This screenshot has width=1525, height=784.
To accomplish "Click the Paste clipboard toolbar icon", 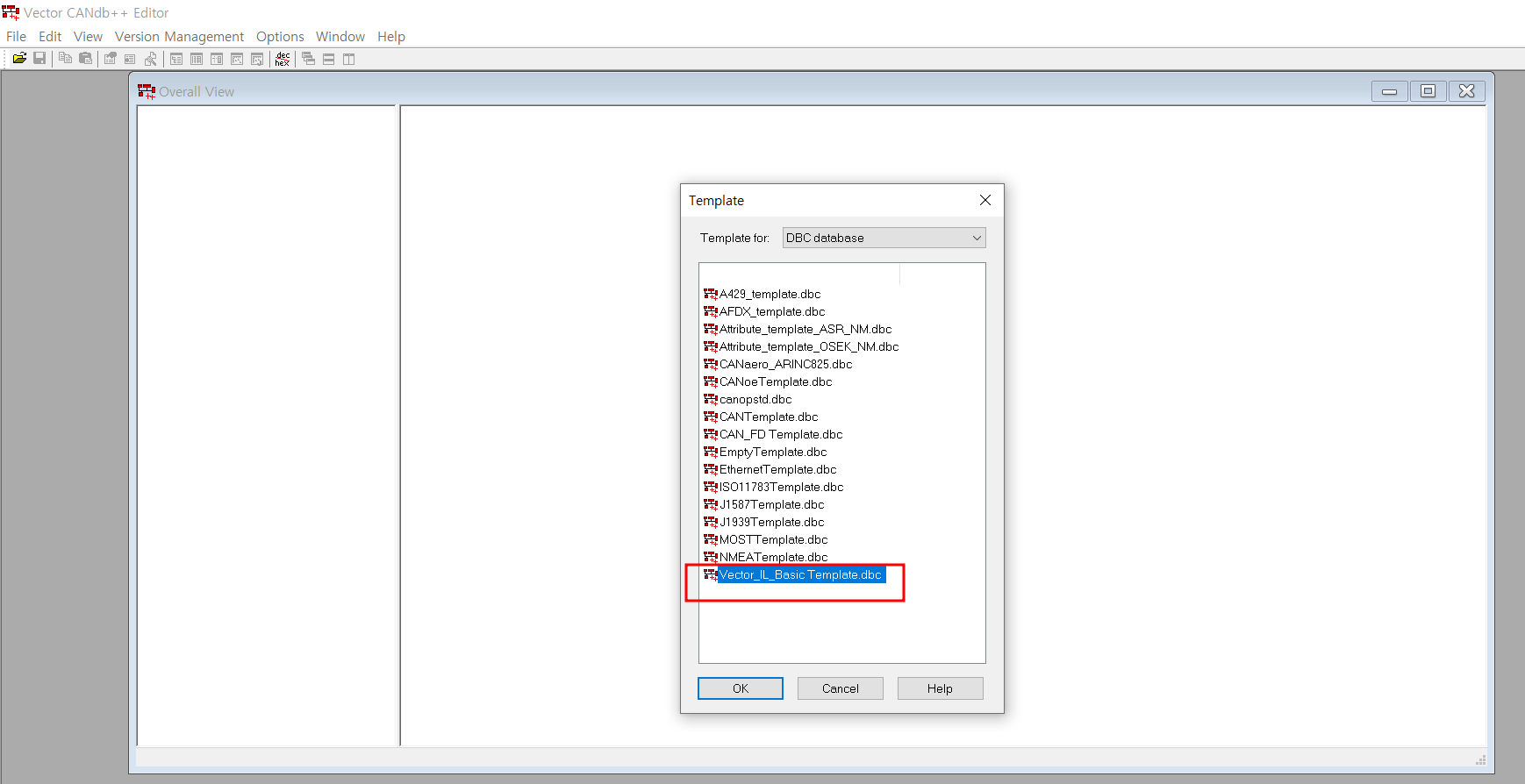I will tap(85, 59).
